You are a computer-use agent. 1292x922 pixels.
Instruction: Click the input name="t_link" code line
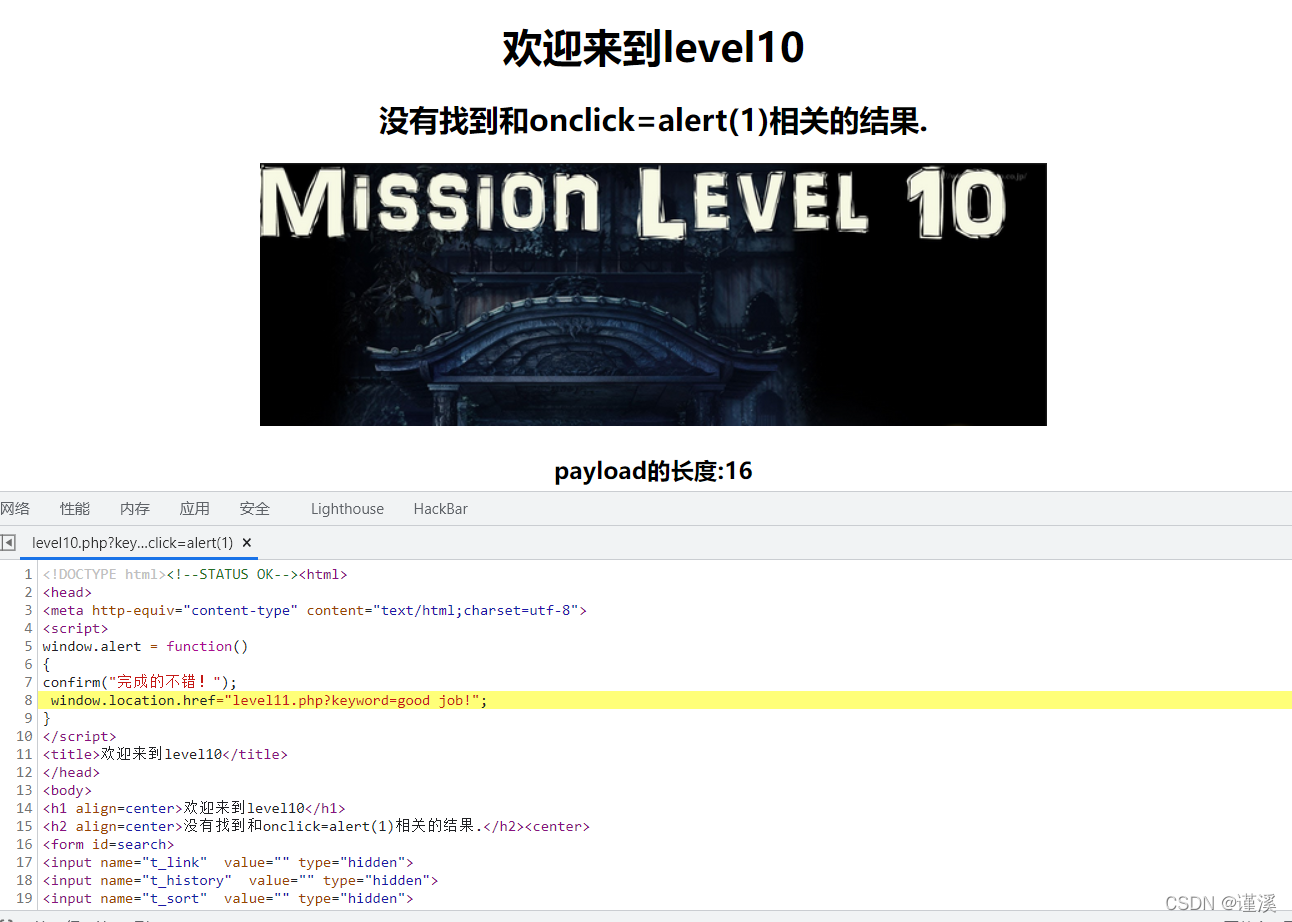(228, 863)
